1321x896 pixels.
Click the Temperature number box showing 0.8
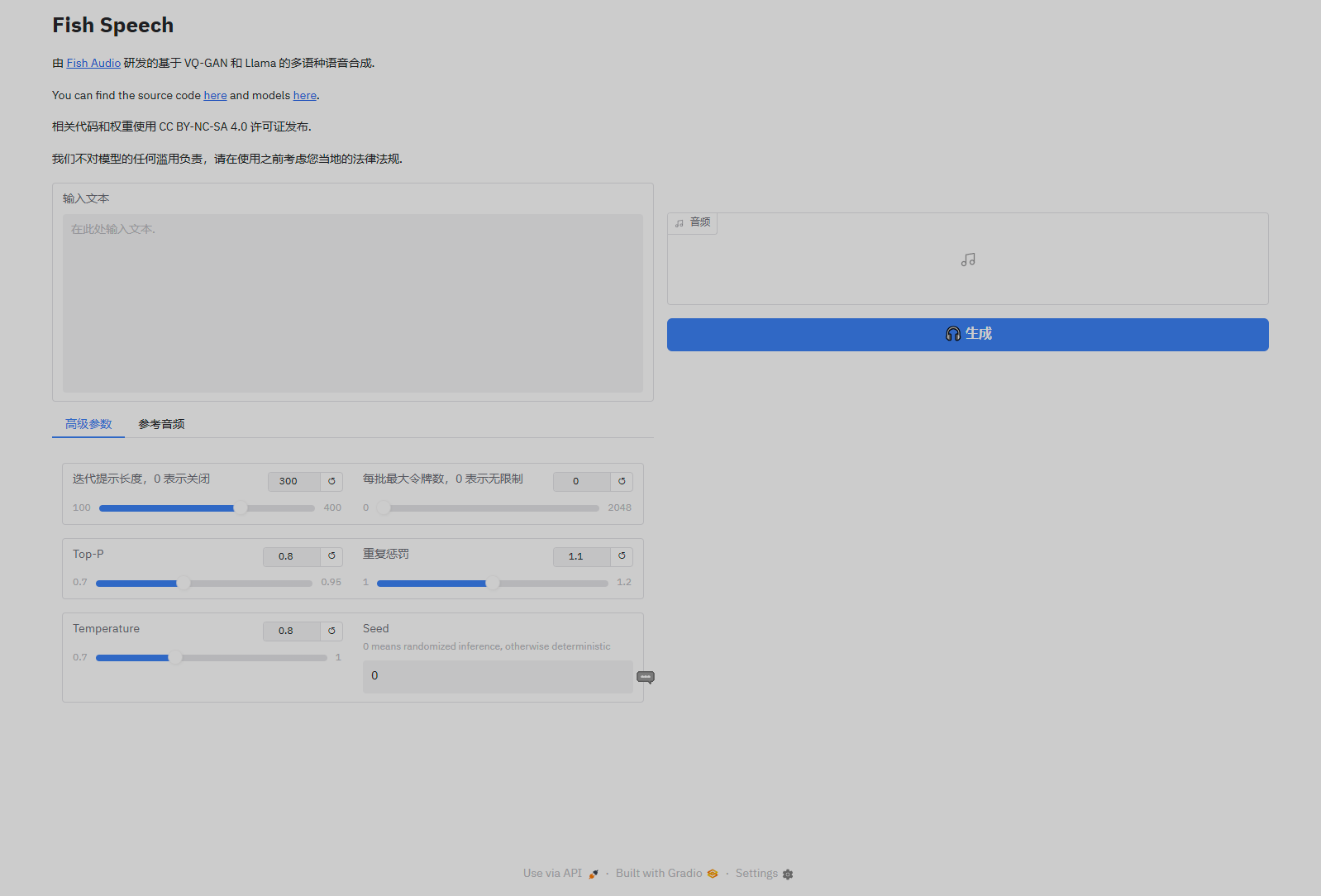(x=292, y=631)
